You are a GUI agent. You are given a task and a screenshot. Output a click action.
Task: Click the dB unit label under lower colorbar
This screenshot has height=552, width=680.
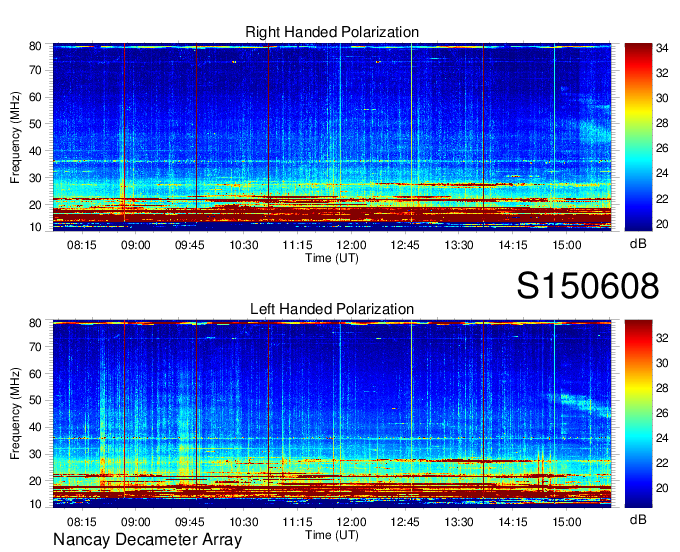[638, 519]
